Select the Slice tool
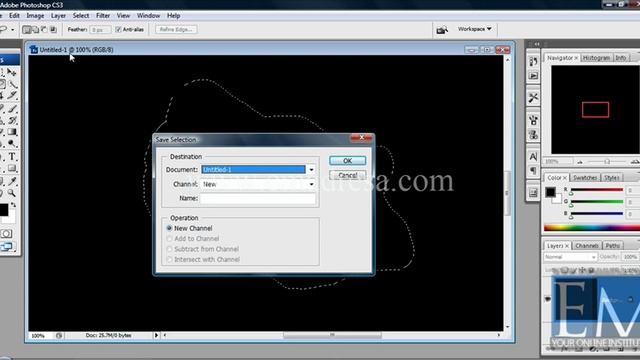The height and width of the screenshot is (360, 640). coord(13,96)
